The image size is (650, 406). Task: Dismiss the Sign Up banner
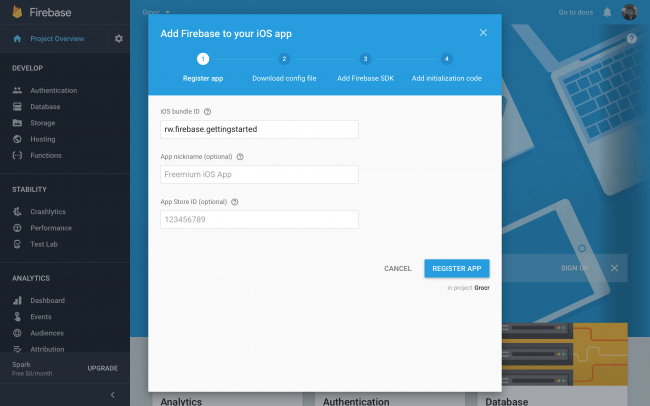614,268
